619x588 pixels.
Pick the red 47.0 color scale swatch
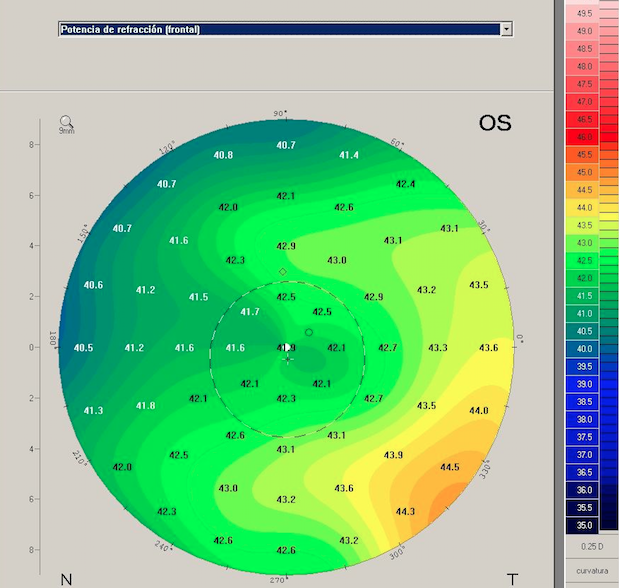585,102
